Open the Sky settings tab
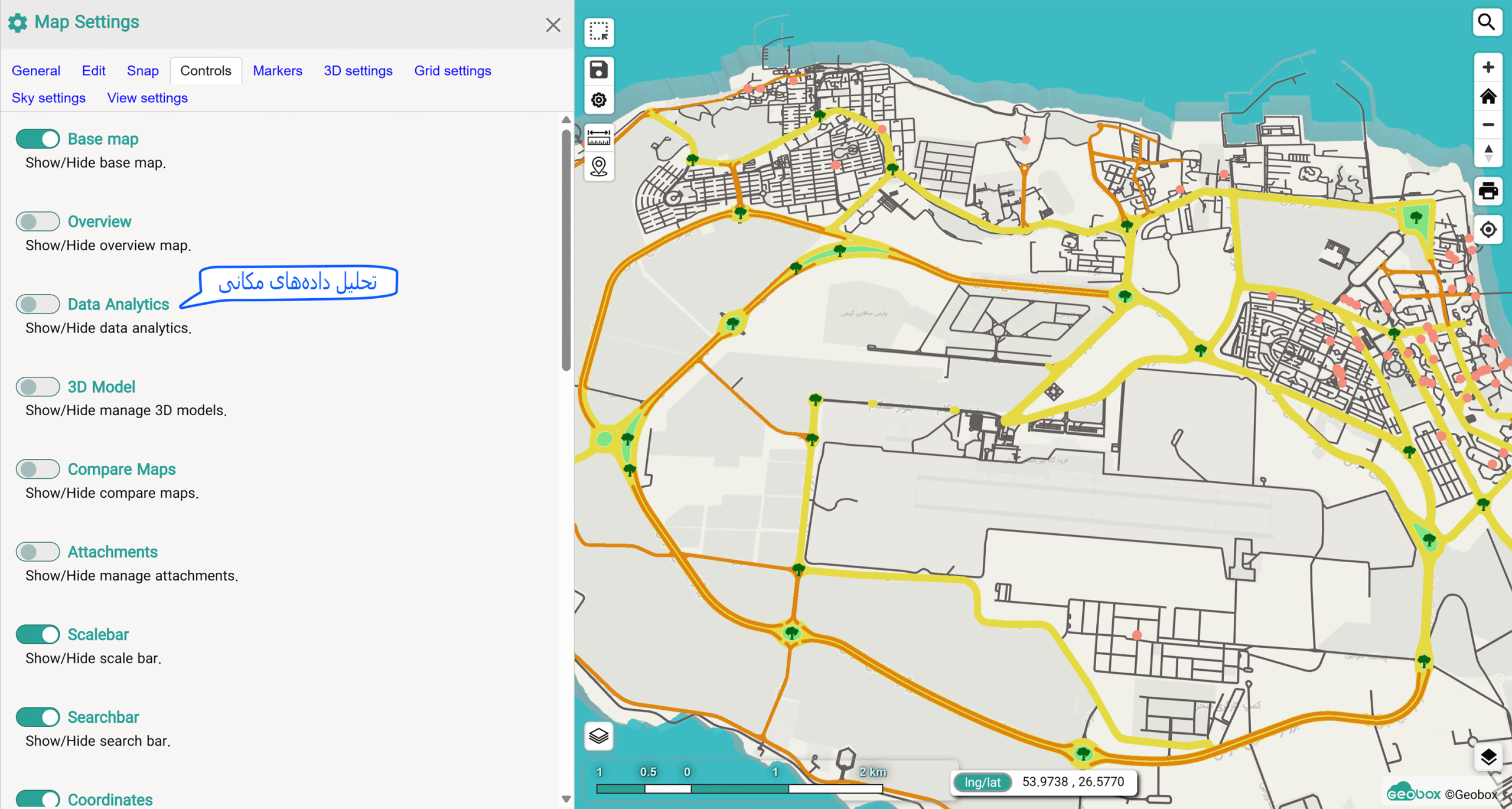1512x809 pixels. 48,98
